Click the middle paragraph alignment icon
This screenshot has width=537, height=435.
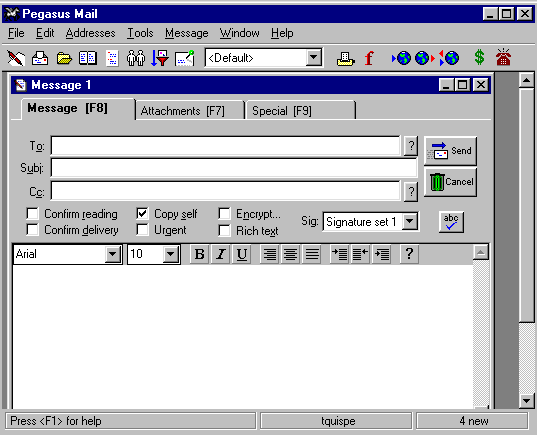tap(290, 254)
